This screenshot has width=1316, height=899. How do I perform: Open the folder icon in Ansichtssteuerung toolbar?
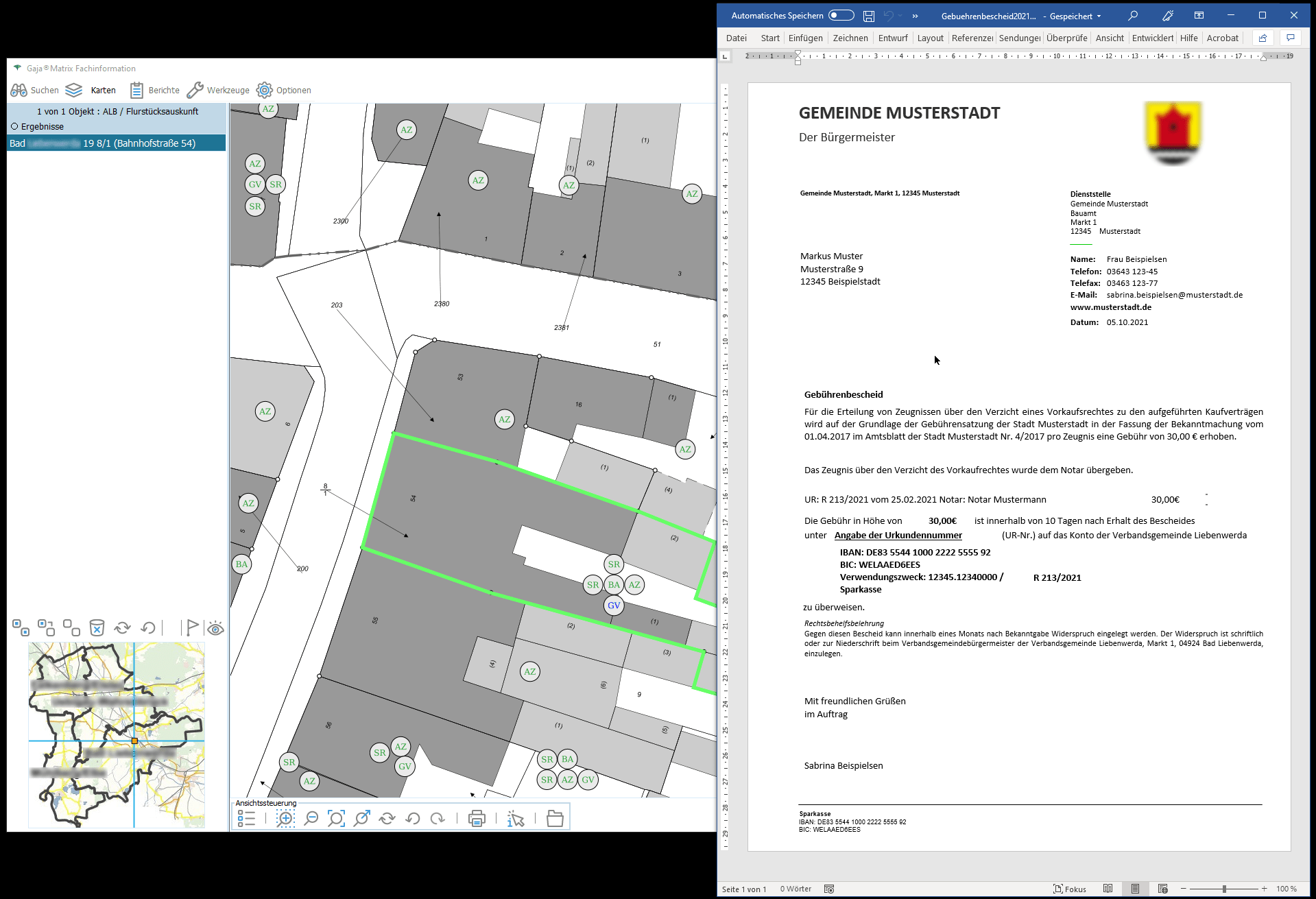tap(555, 818)
